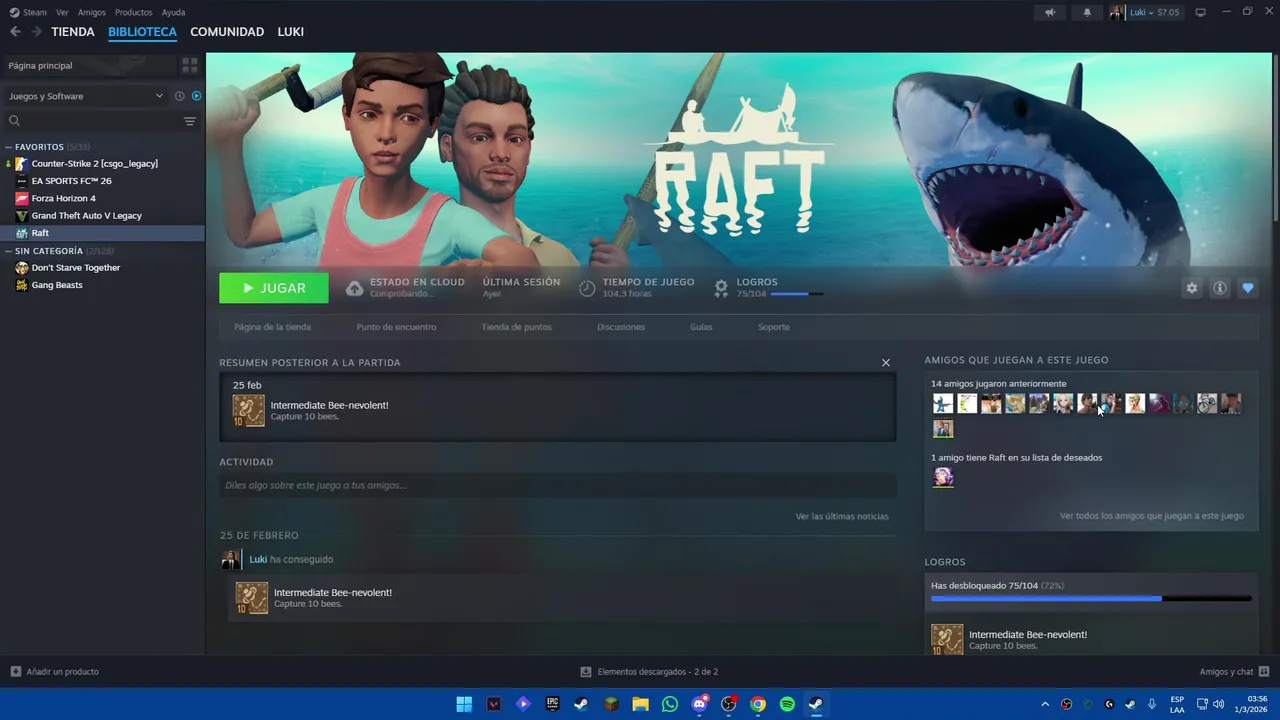Go back with the left arrow
Viewport: 1280px width, 720px height.
click(x=15, y=32)
